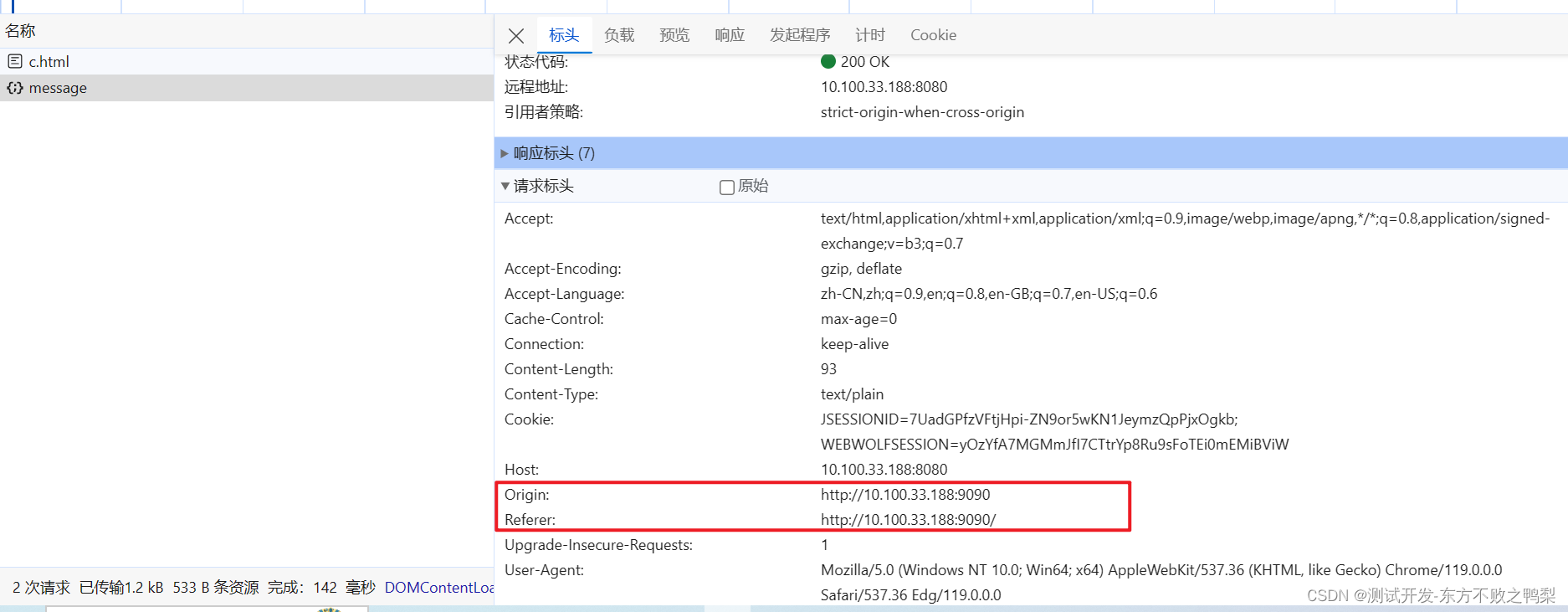Click the 名称 column header
The width and height of the screenshot is (1568, 612).
[x=20, y=31]
